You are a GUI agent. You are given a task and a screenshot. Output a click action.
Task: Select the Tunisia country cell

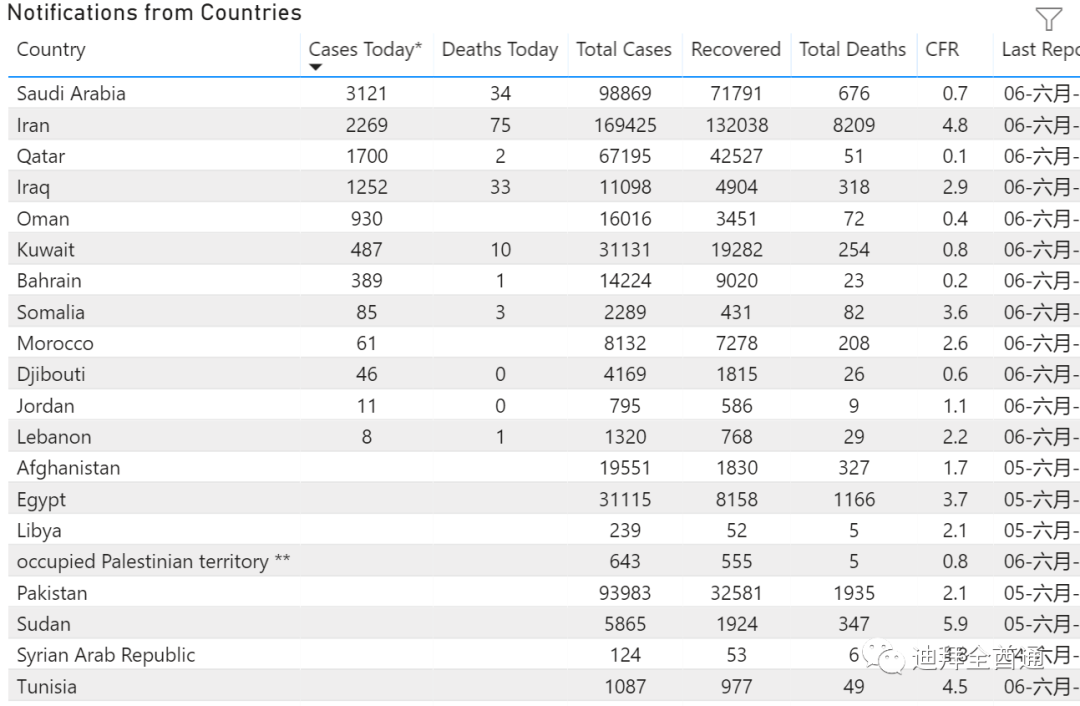tap(47, 687)
